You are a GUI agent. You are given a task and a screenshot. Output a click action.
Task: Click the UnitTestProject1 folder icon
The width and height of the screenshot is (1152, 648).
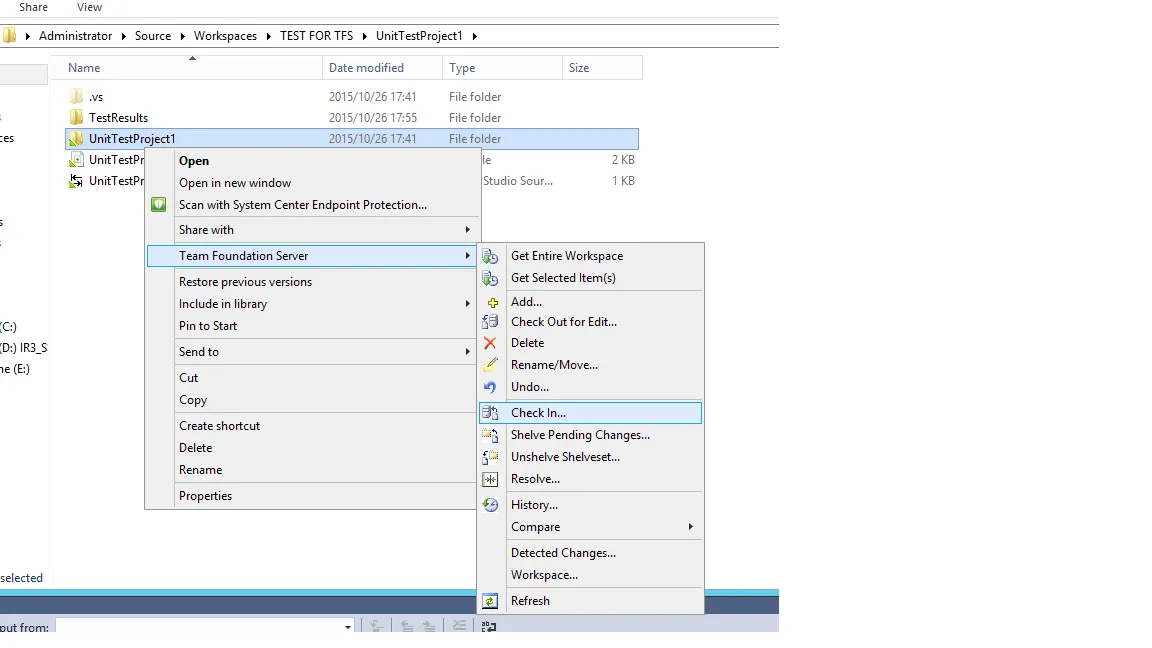point(76,138)
